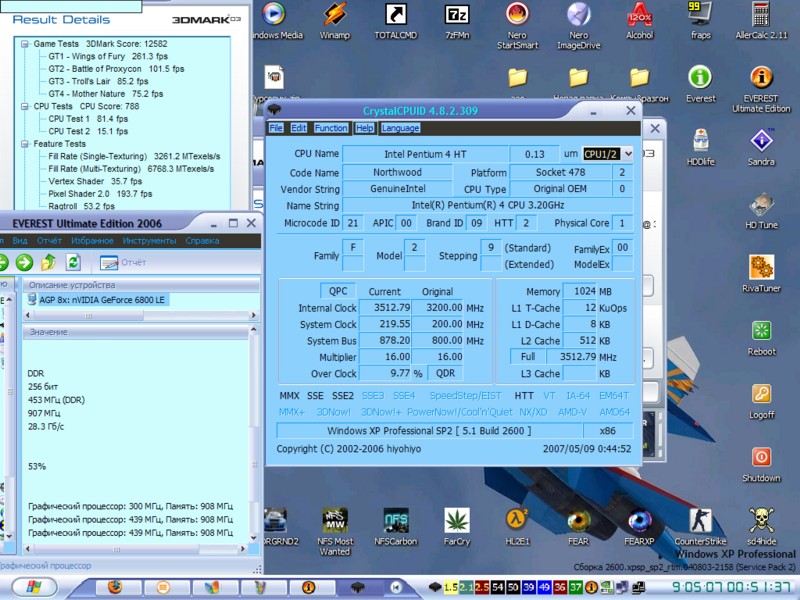Viewport: 800px width, 600px height.
Task: Click the Описание устройства column header
Action: click(141, 285)
